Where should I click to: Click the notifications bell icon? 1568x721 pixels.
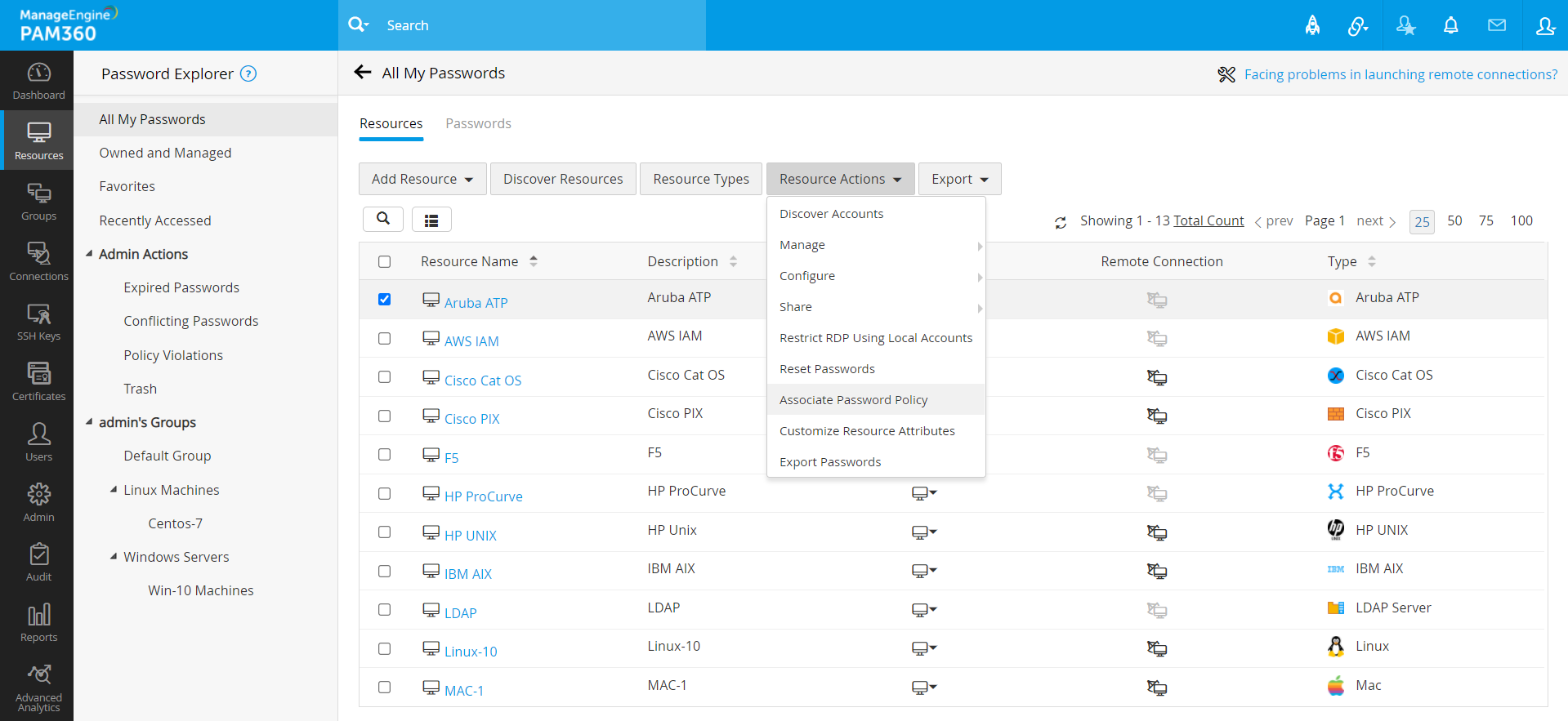pos(1450,25)
